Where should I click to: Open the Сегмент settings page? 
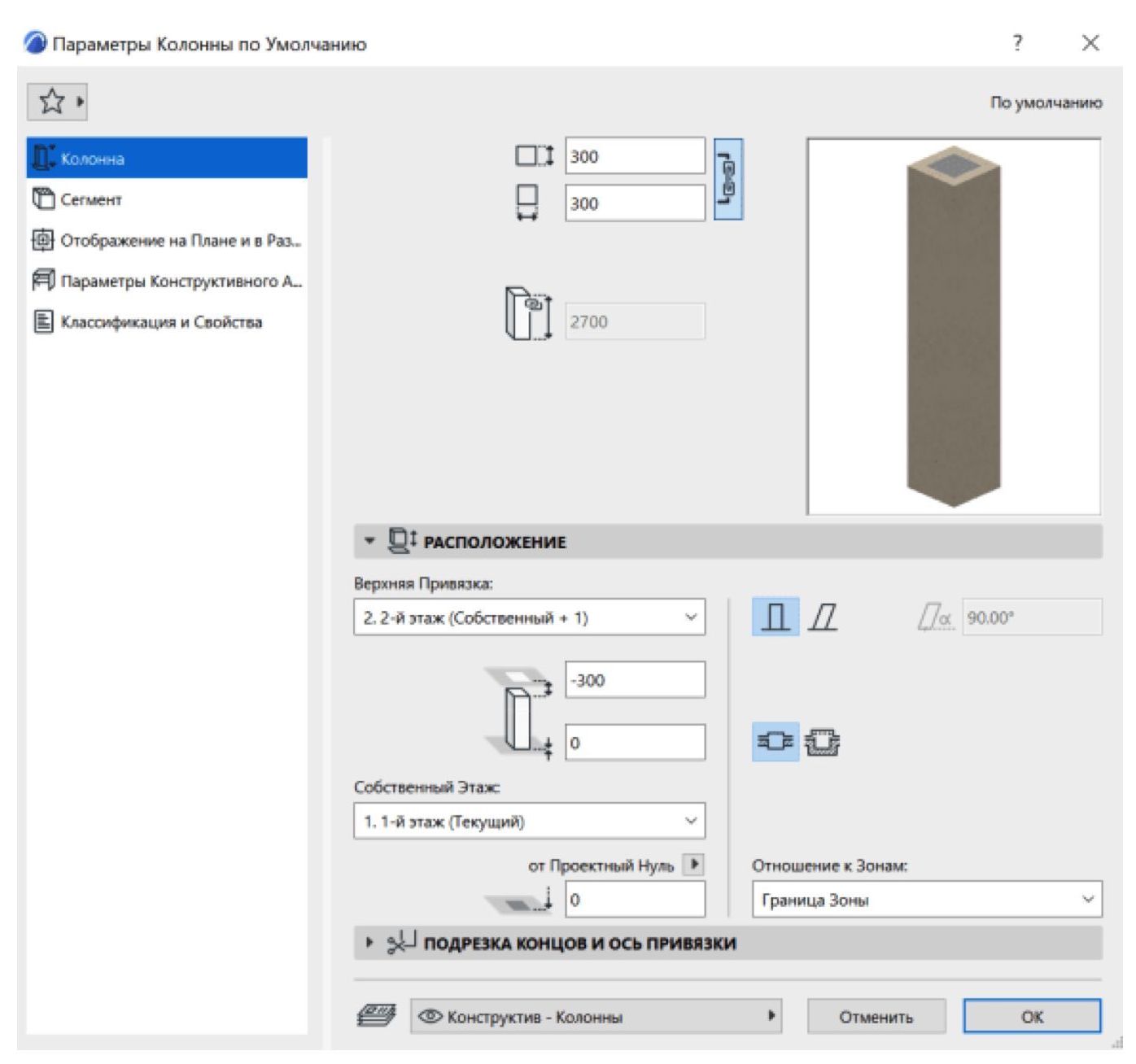(x=90, y=199)
